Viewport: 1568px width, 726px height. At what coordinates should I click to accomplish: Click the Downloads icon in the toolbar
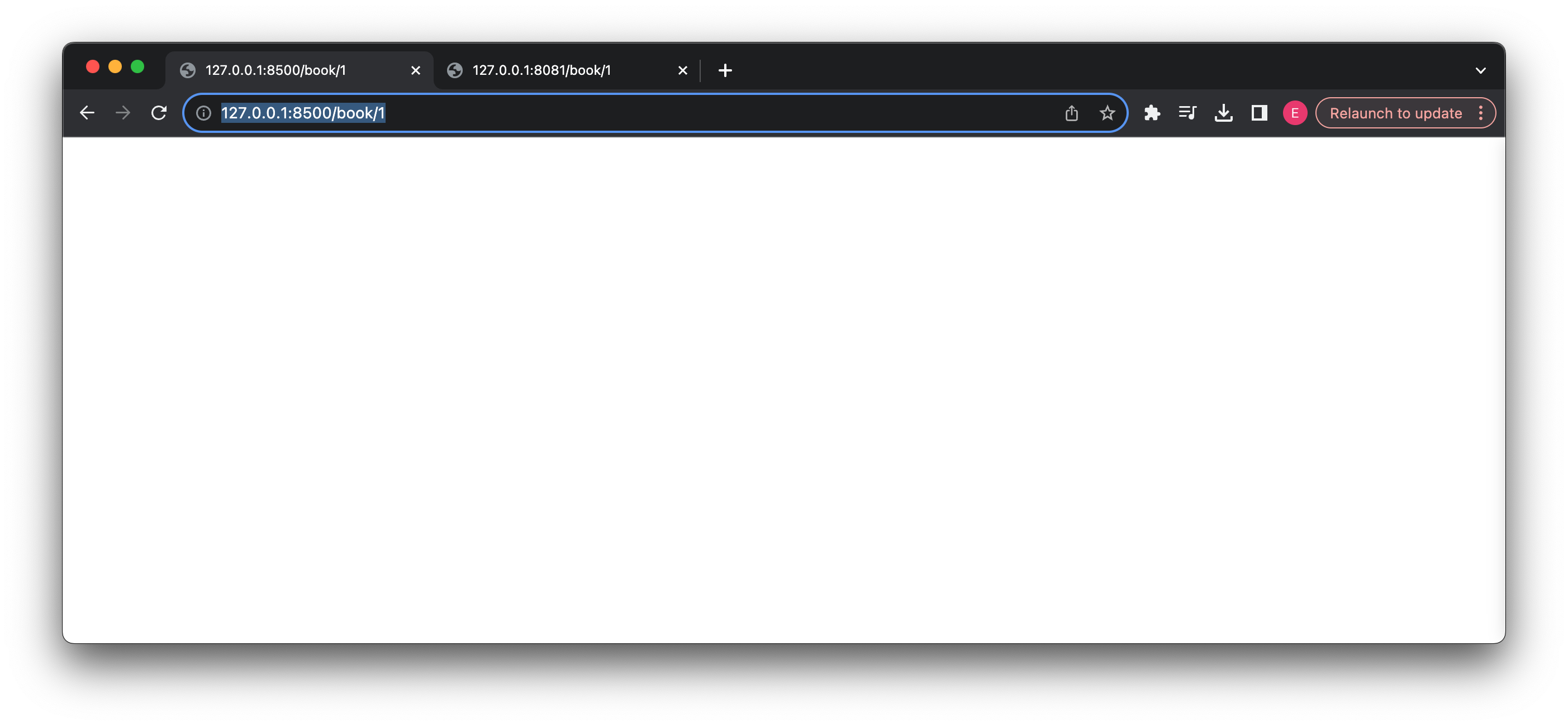[x=1223, y=113]
